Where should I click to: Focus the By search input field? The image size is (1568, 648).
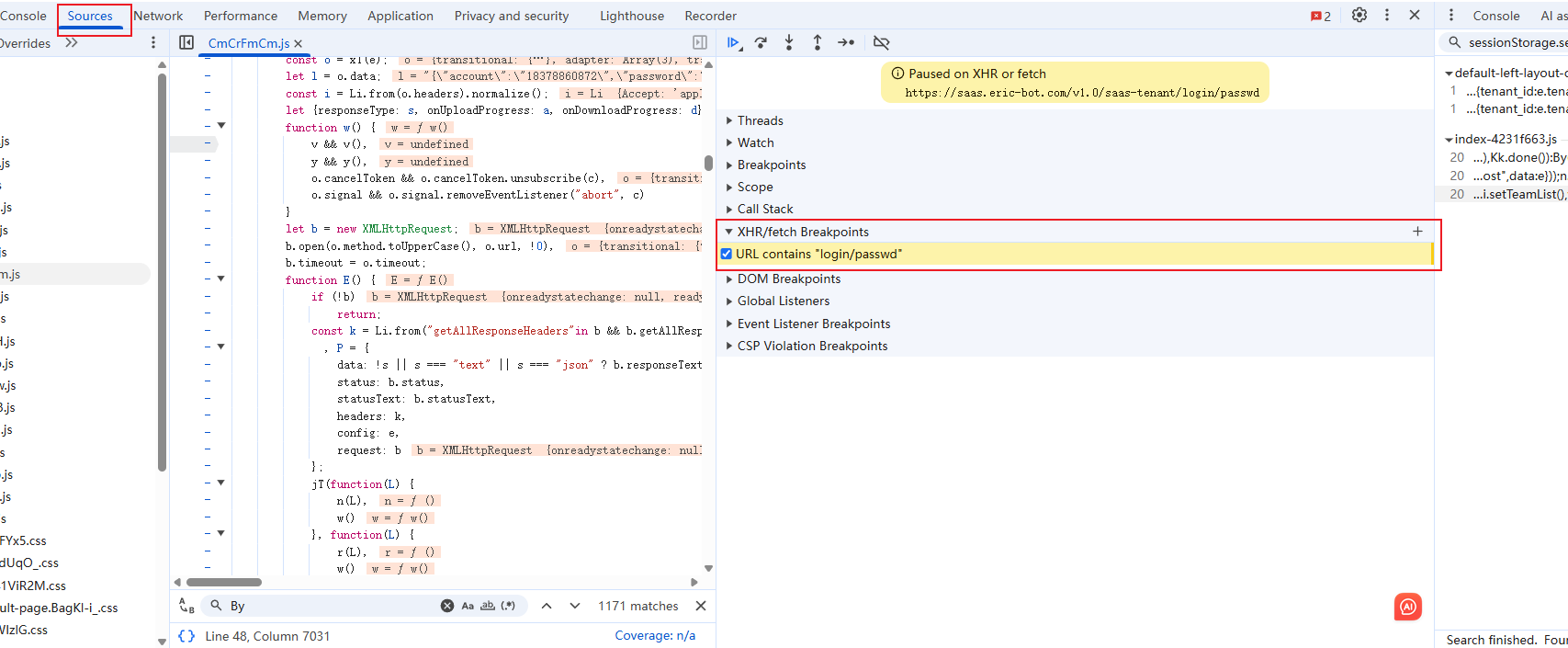pyautogui.click(x=332, y=606)
